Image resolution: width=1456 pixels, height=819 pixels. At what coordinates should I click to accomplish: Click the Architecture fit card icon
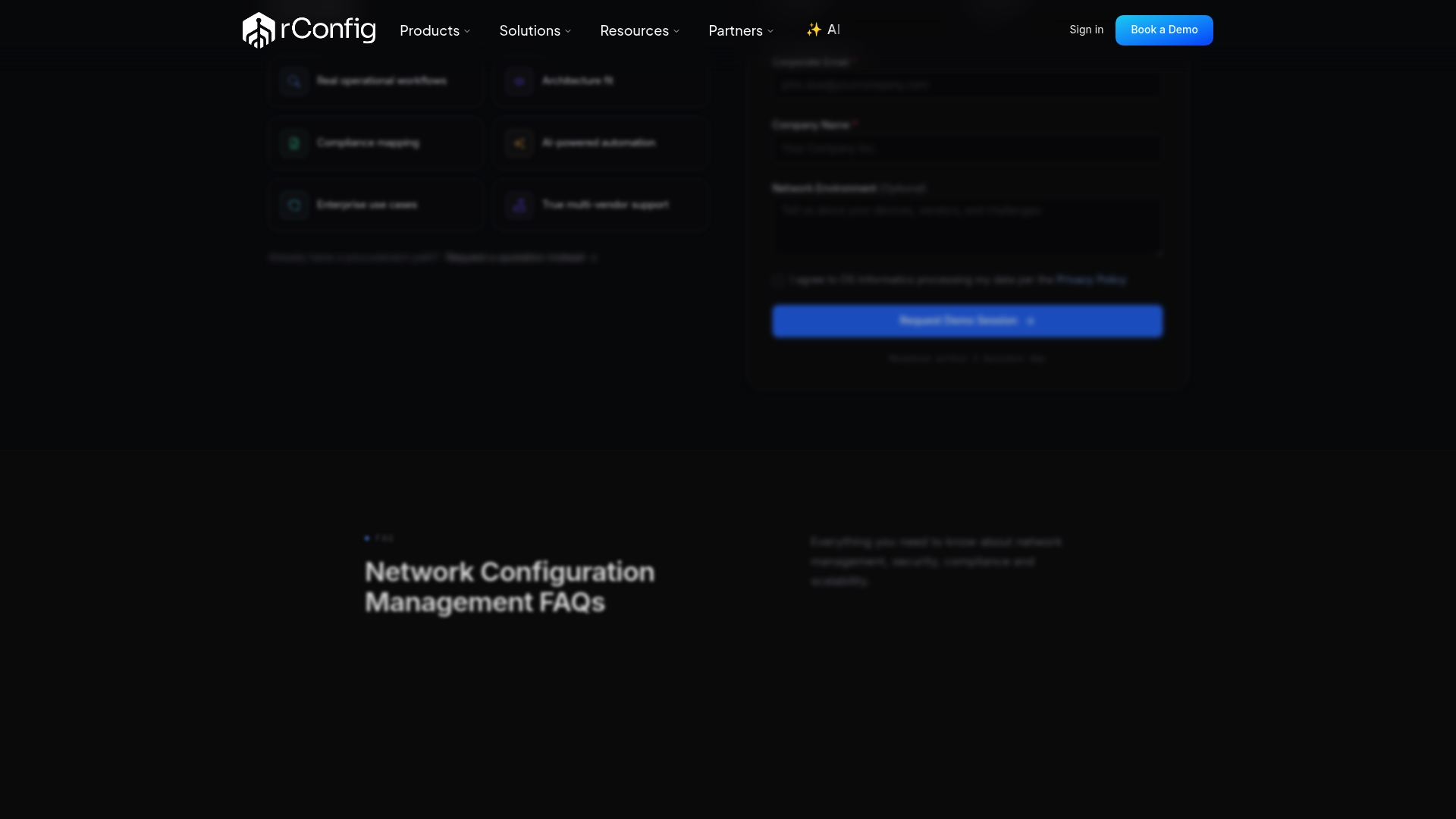[519, 81]
